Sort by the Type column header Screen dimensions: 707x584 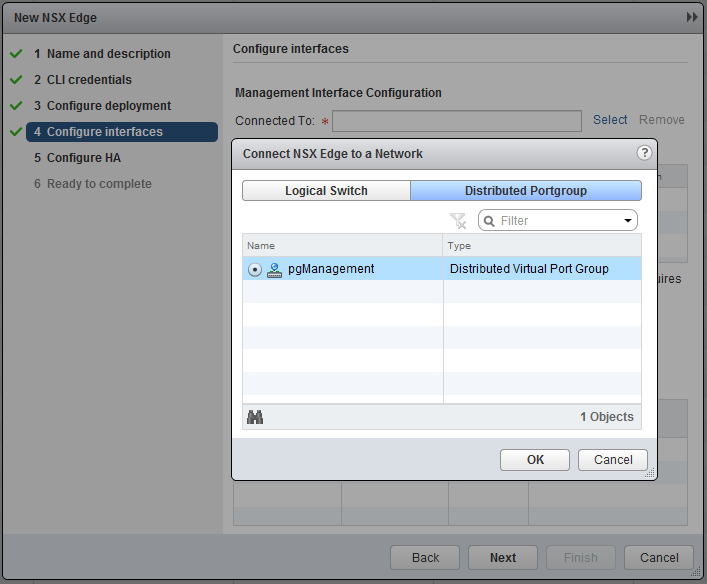541,245
